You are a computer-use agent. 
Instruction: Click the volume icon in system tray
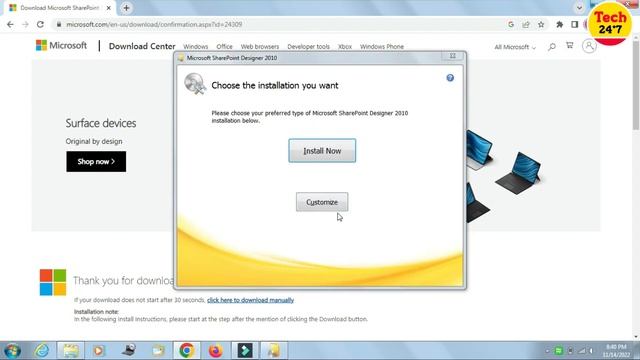pos(591,351)
